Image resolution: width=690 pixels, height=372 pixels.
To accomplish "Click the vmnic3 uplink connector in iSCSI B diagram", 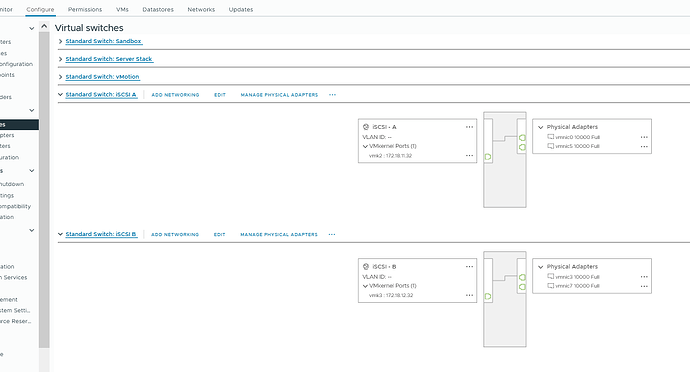I will pyautogui.click(x=522, y=277).
